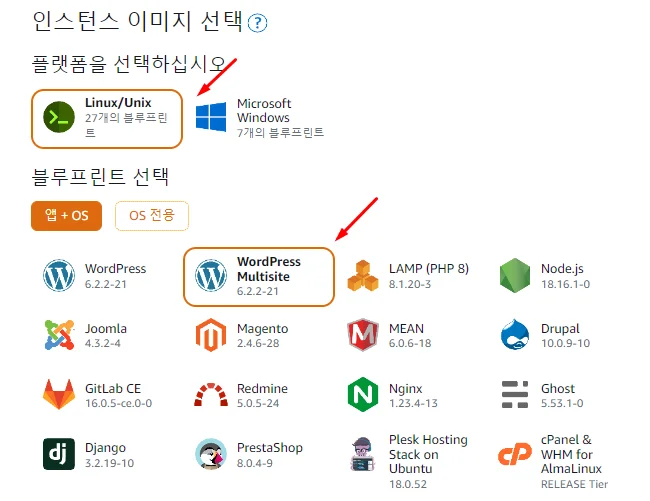The width and height of the screenshot is (650, 501).
Task: Click GitLab version 16.0.5-ce.0-0
Action: pyautogui.click(x=119, y=403)
